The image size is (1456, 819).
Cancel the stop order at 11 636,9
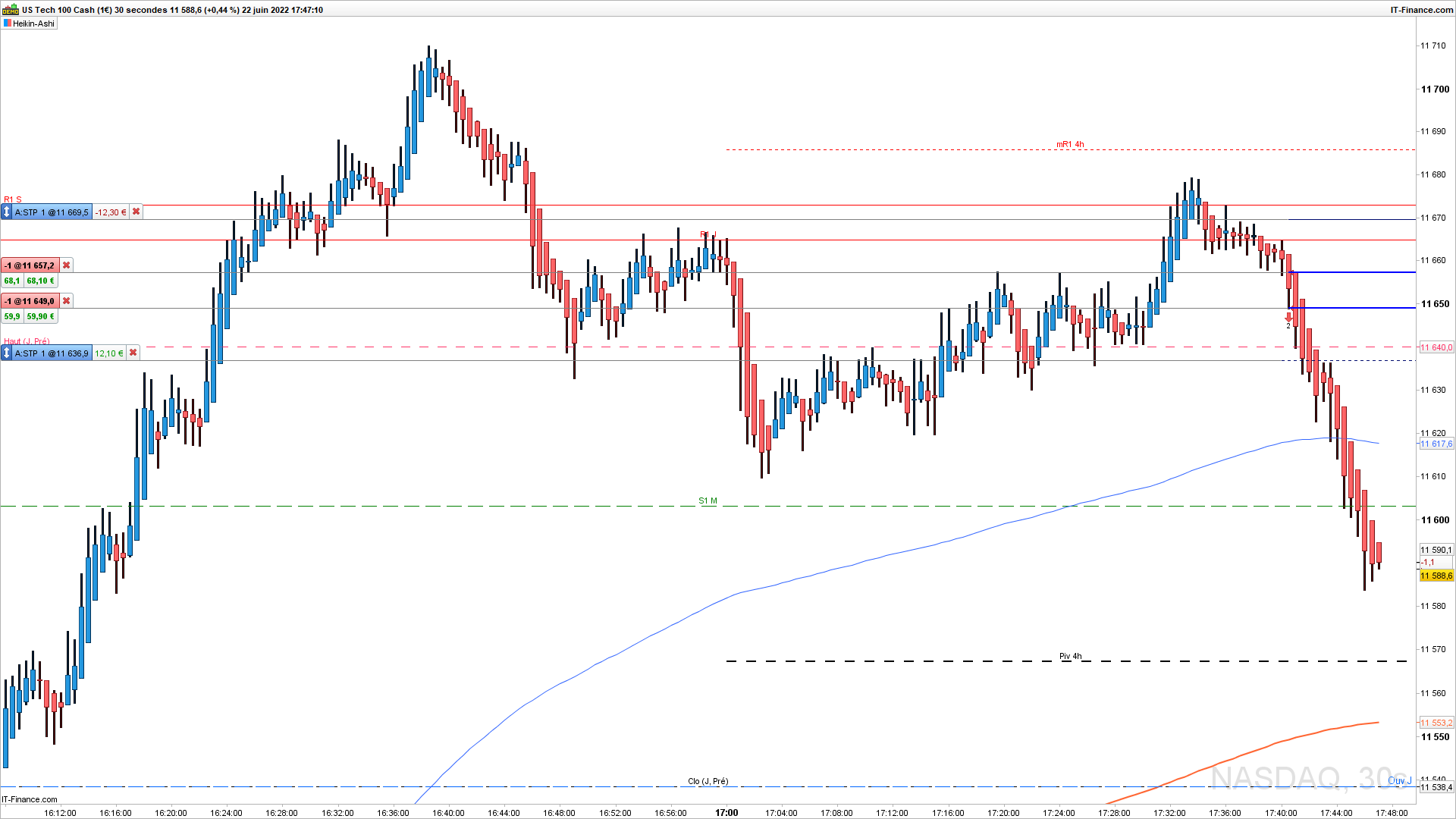coord(133,353)
